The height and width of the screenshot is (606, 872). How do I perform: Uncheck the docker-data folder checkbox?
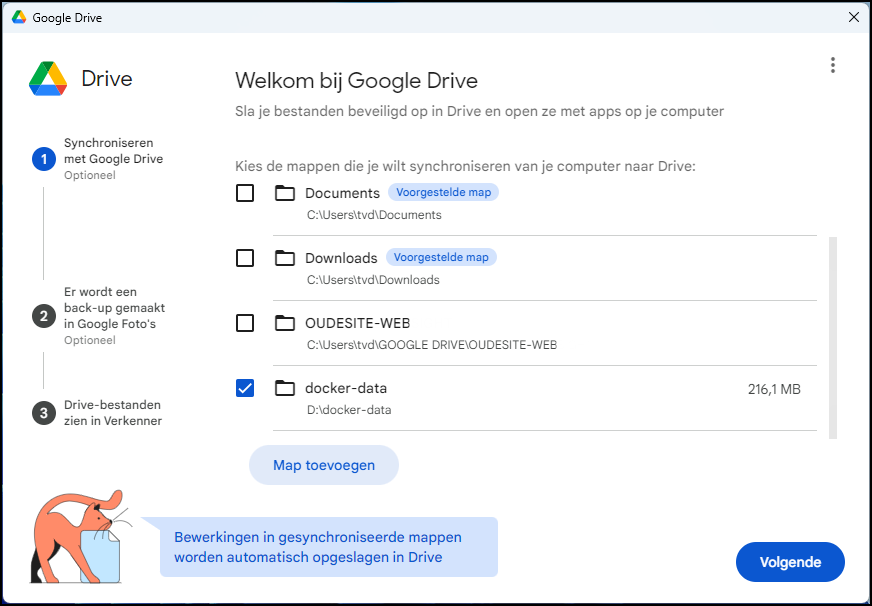[245, 388]
